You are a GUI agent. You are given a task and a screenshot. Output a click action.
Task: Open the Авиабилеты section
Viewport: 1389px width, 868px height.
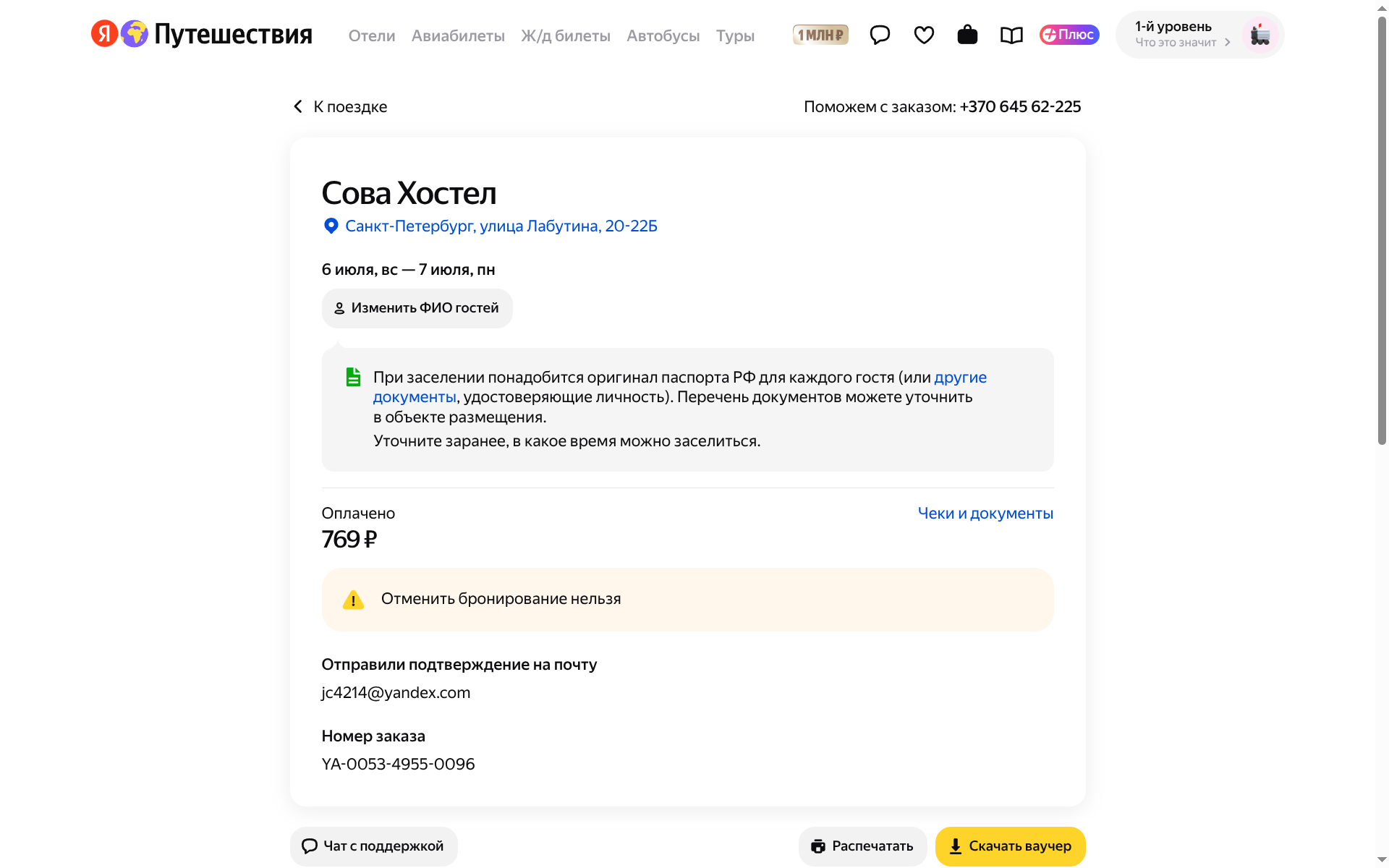point(458,35)
